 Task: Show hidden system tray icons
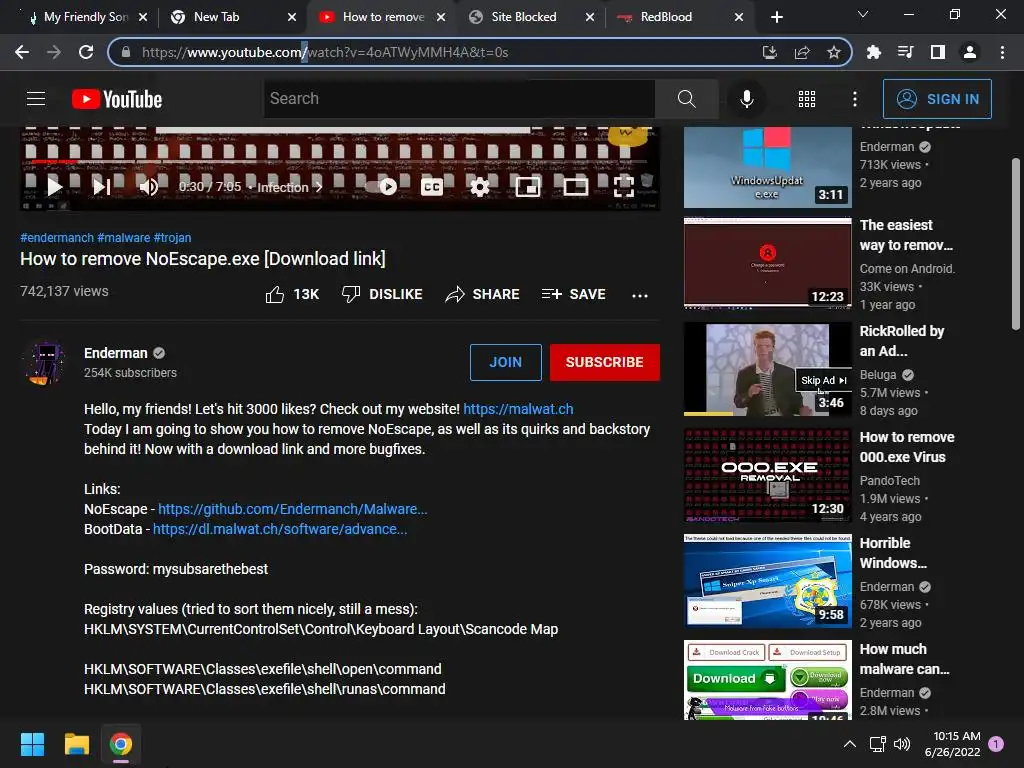[x=850, y=744]
